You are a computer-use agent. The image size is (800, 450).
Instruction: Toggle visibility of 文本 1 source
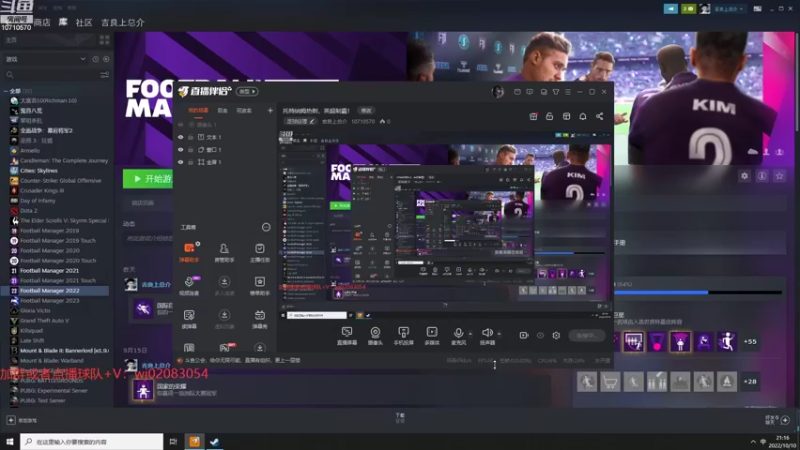181,137
